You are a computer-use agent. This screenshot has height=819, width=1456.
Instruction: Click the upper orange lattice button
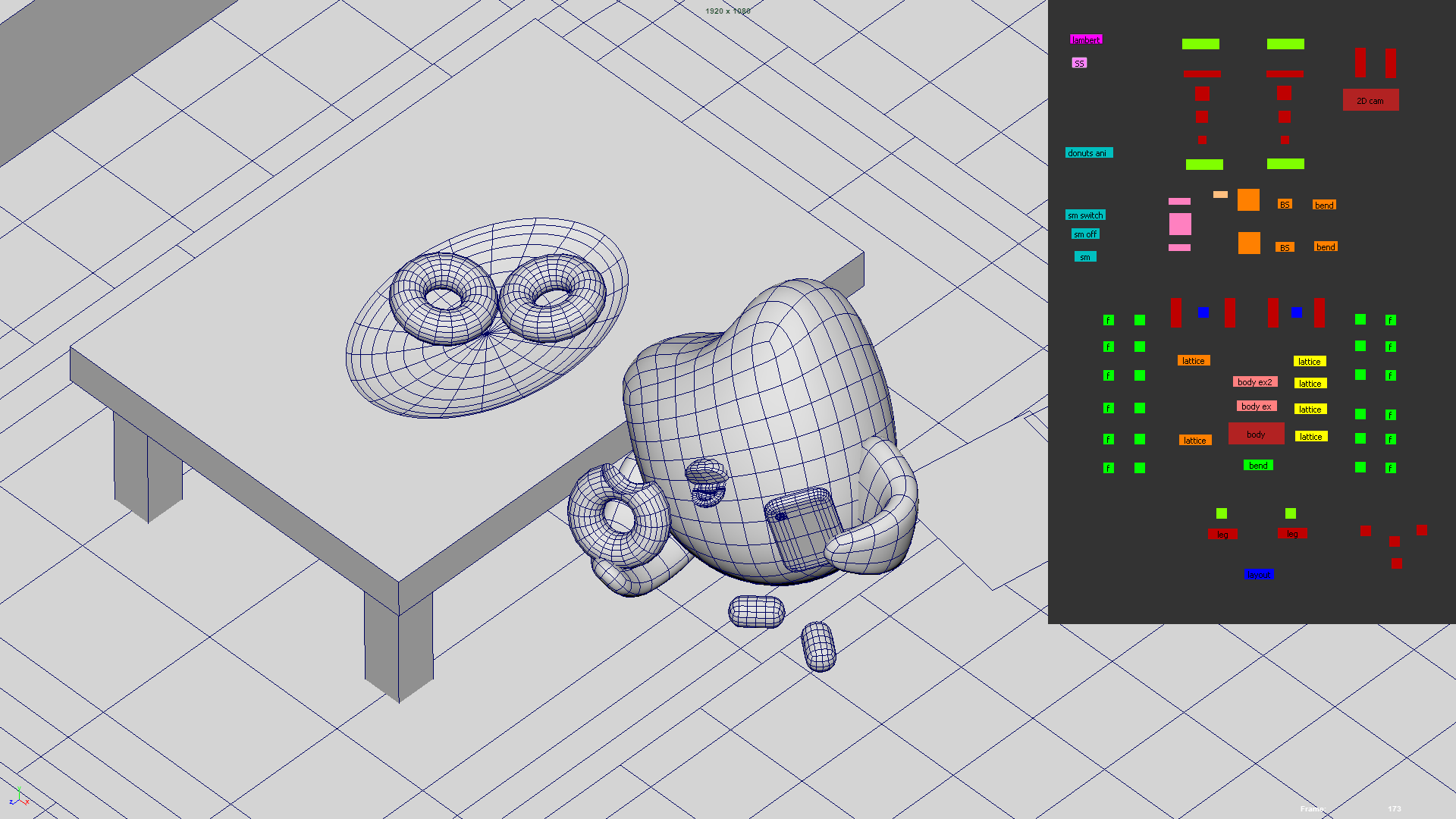point(1193,361)
